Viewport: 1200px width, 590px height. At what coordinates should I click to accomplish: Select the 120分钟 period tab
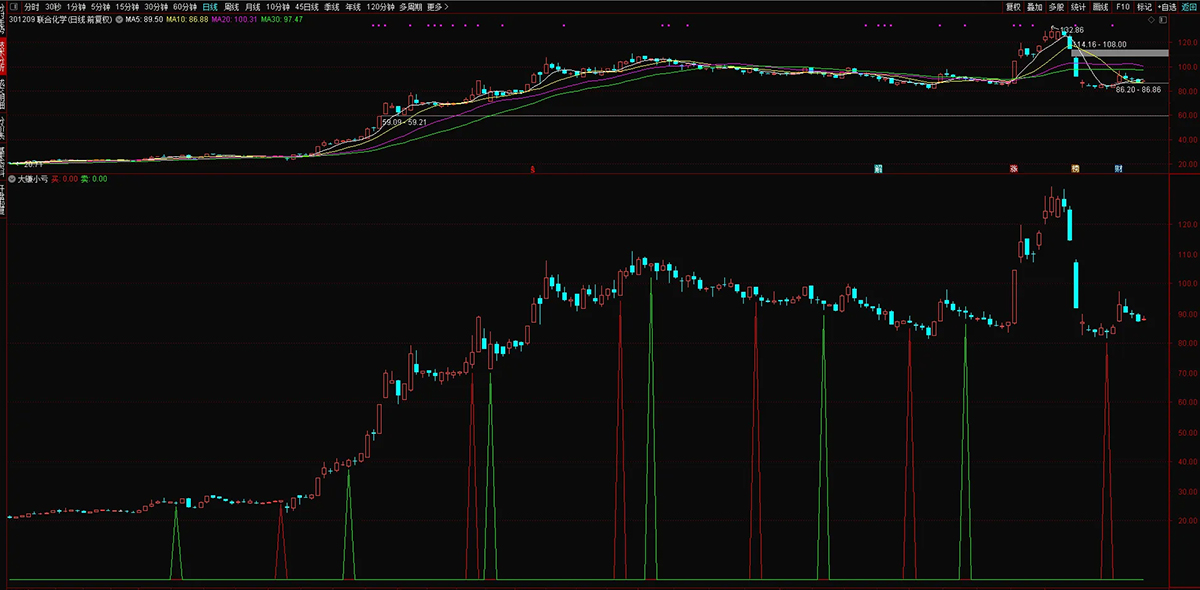[381, 6]
